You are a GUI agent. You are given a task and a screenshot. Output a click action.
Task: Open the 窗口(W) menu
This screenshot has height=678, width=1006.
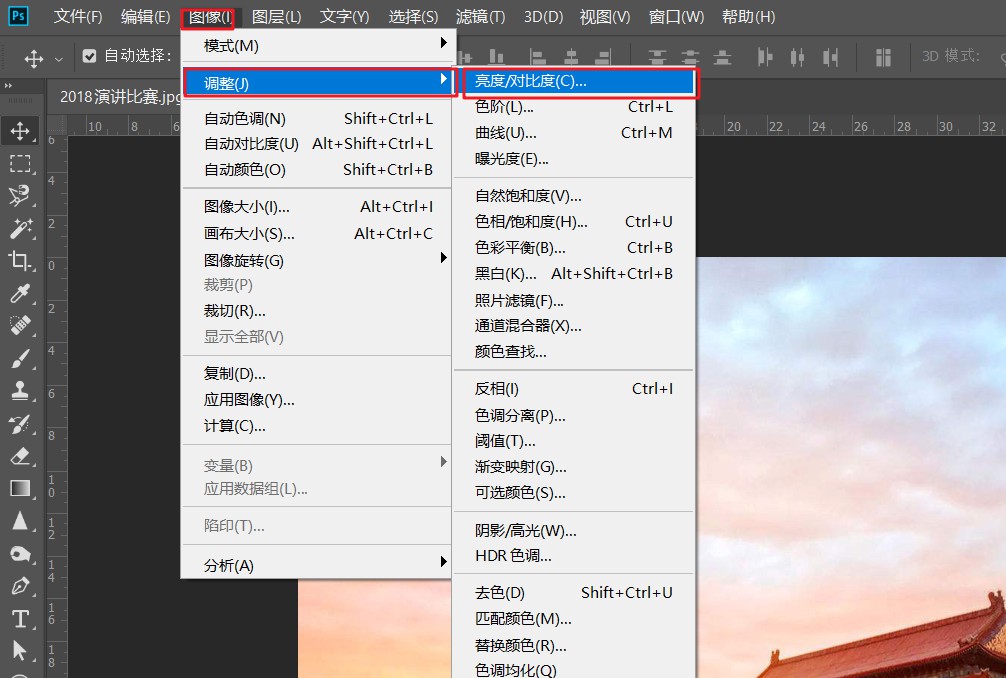coord(676,17)
